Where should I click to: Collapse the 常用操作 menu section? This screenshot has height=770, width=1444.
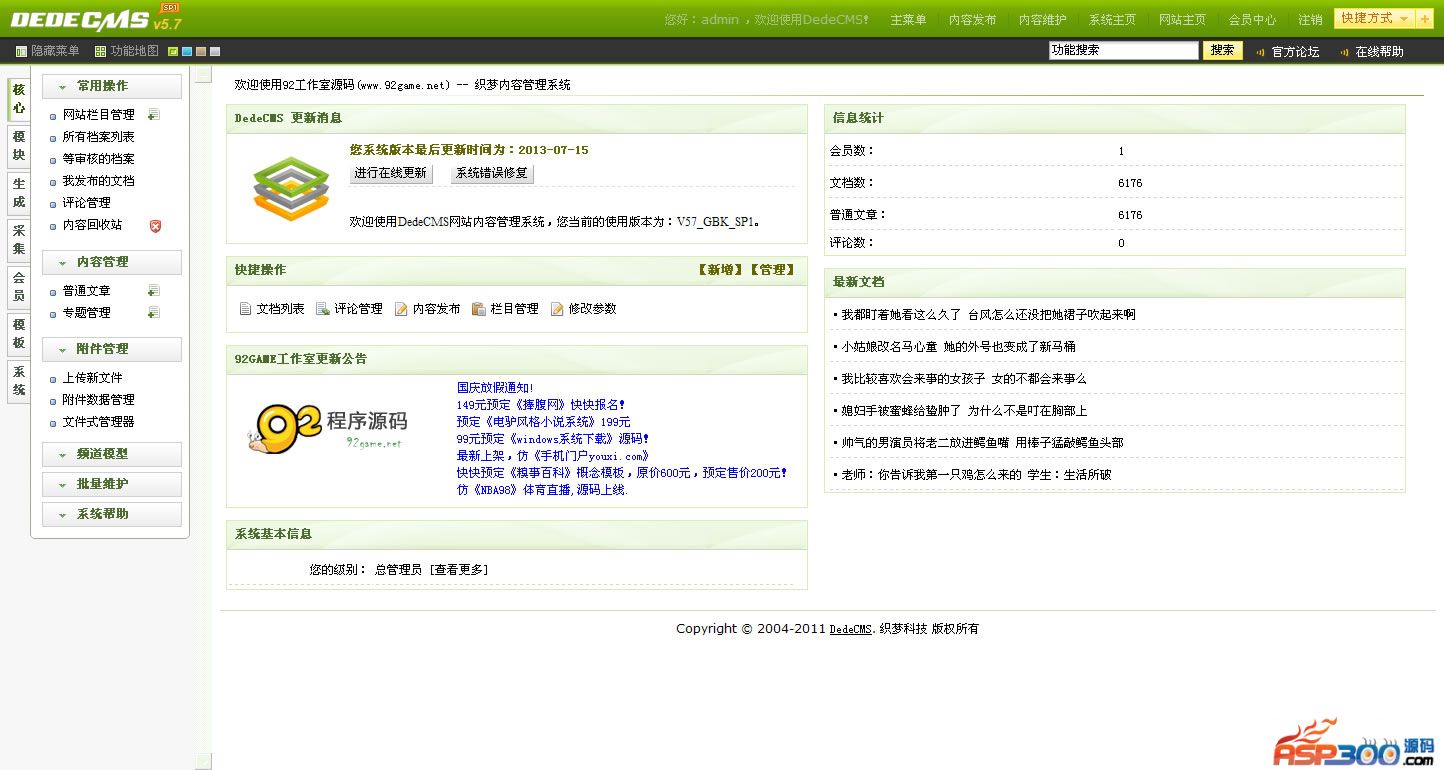[x=111, y=87]
